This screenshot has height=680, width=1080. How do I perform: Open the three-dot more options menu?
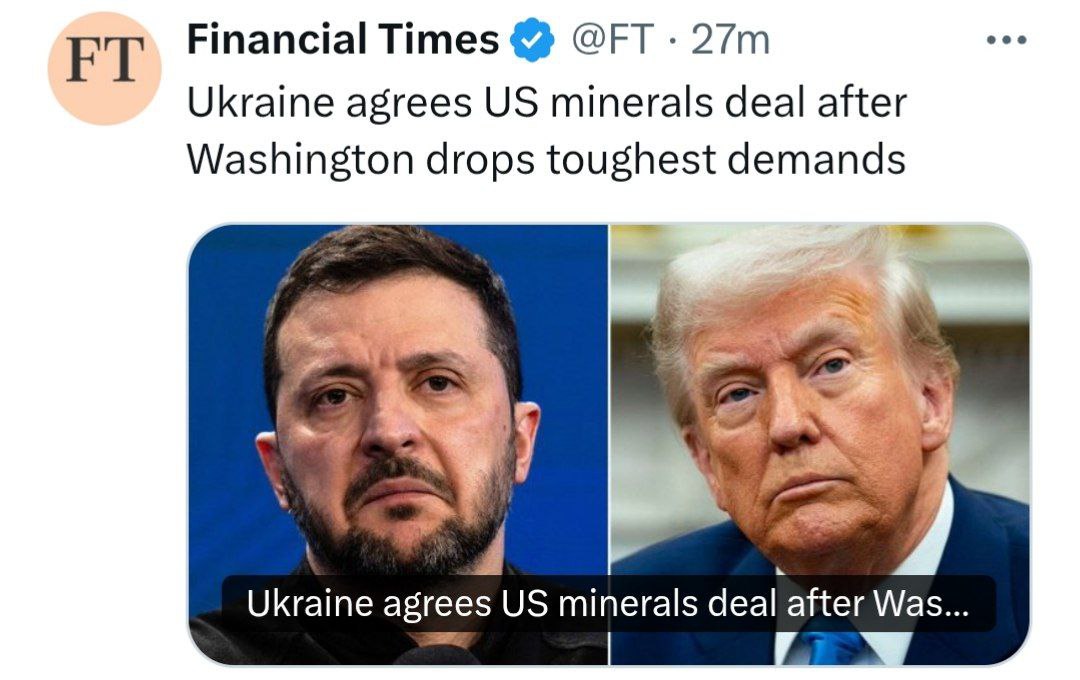tap(1007, 41)
